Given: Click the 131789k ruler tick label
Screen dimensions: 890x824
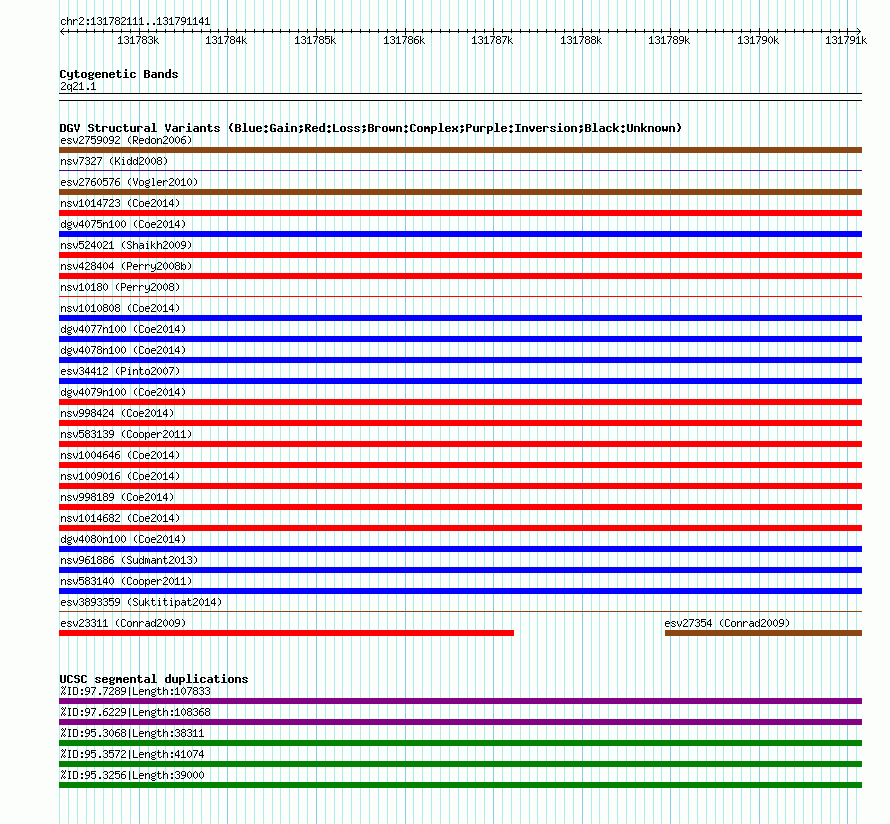Looking at the screenshot, I should click(x=669, y=40).
